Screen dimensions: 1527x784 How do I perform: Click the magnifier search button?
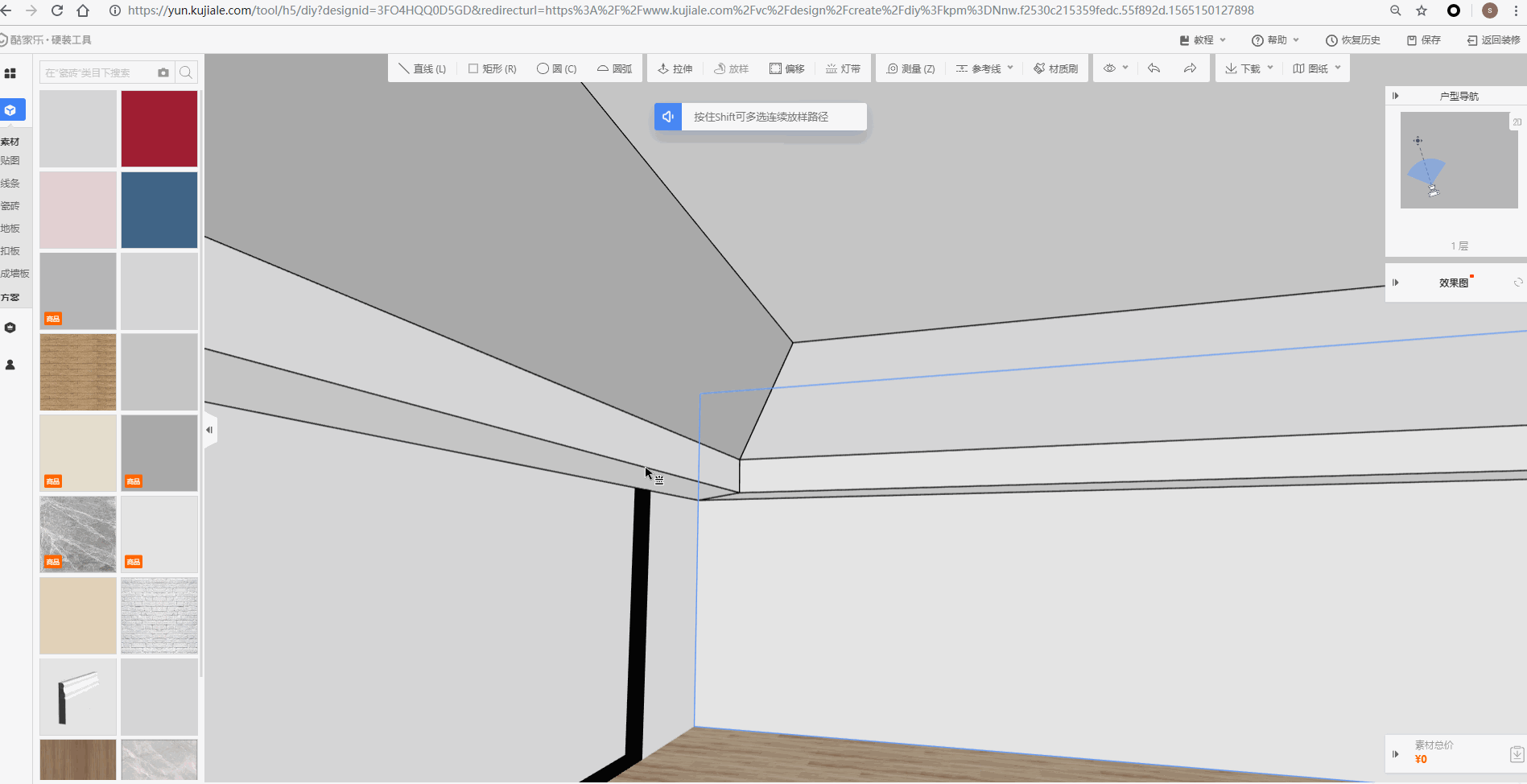click(x=186, y=72)
